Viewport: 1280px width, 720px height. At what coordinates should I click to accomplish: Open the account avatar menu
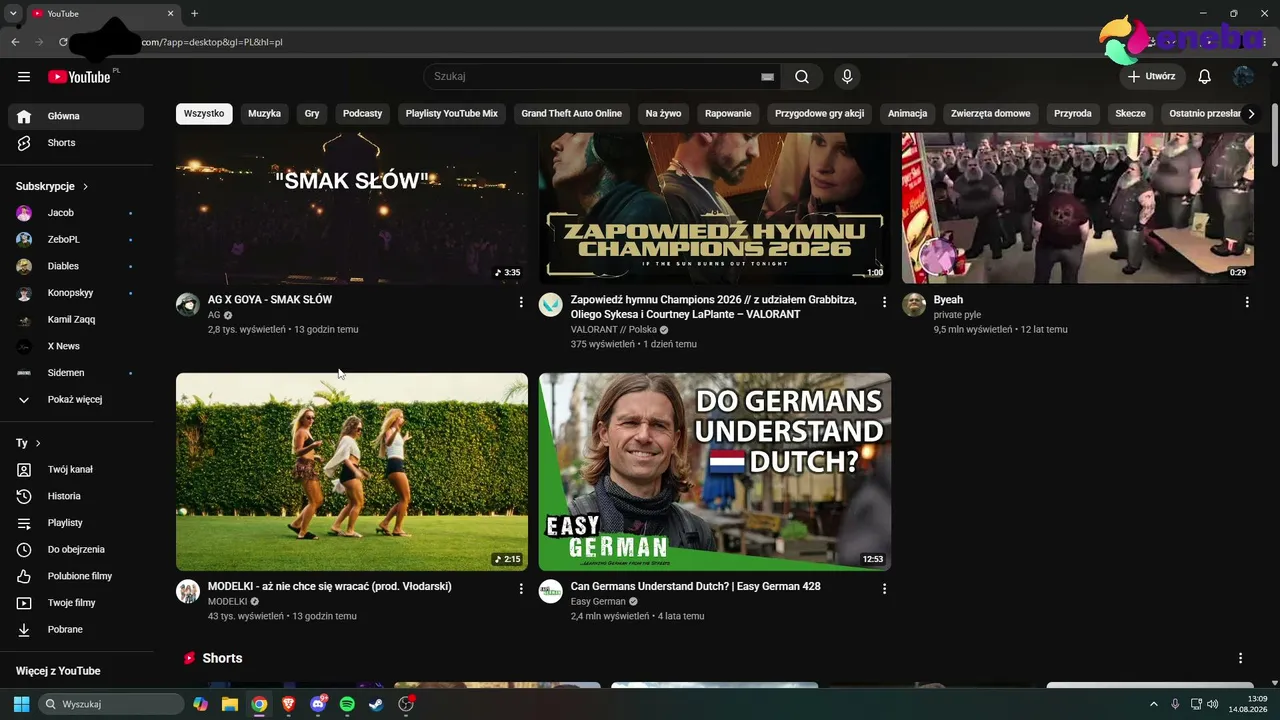1244,77
